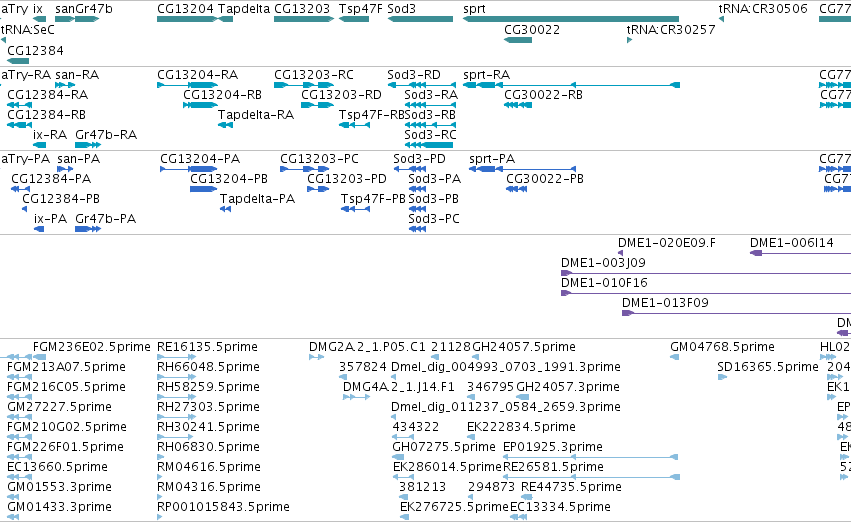This screenshot has height=522, width=851.
Task: Open the CG30022 gene label
Action: point(532,30)
